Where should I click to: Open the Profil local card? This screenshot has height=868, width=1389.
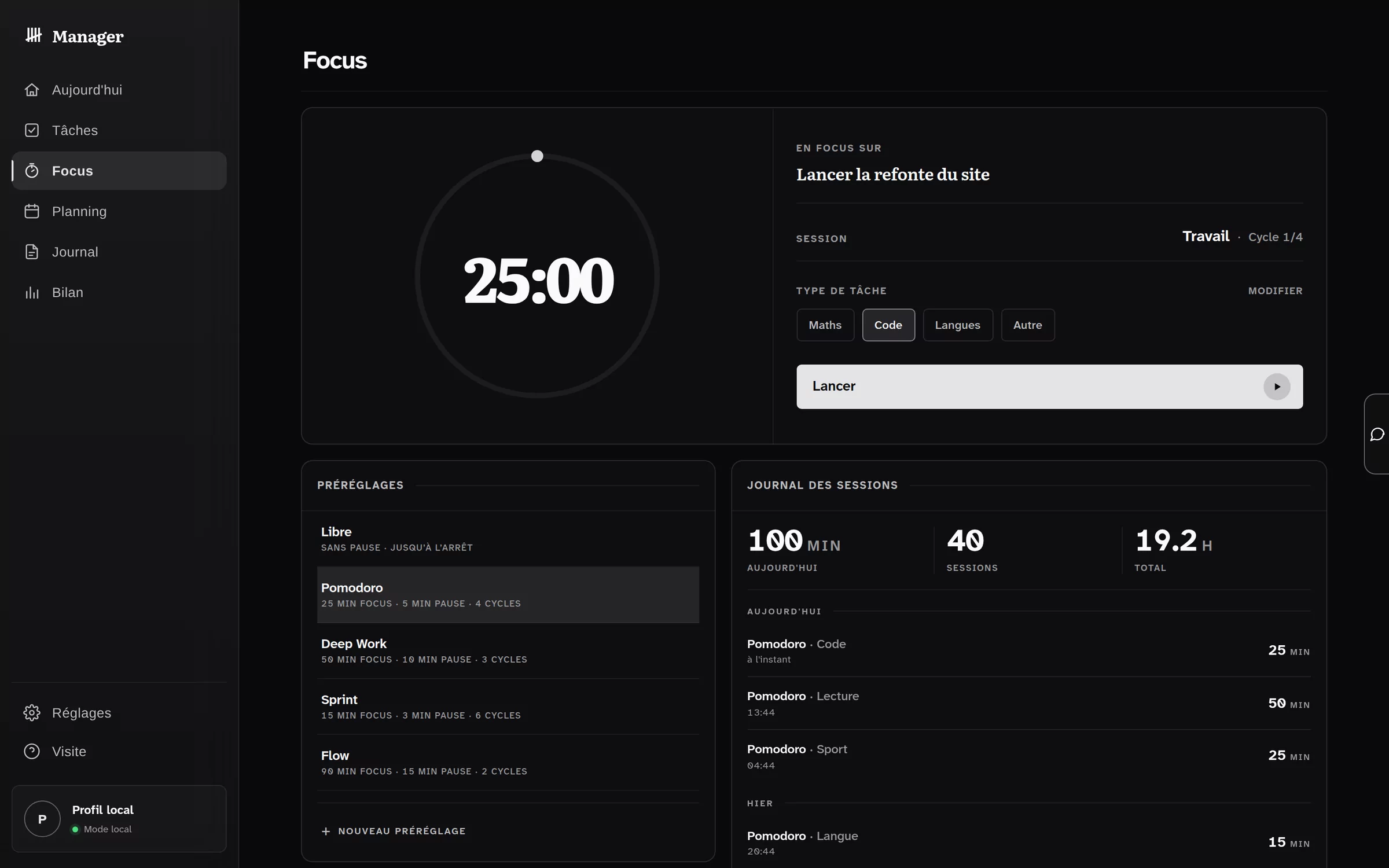click(x=119, y=819)
